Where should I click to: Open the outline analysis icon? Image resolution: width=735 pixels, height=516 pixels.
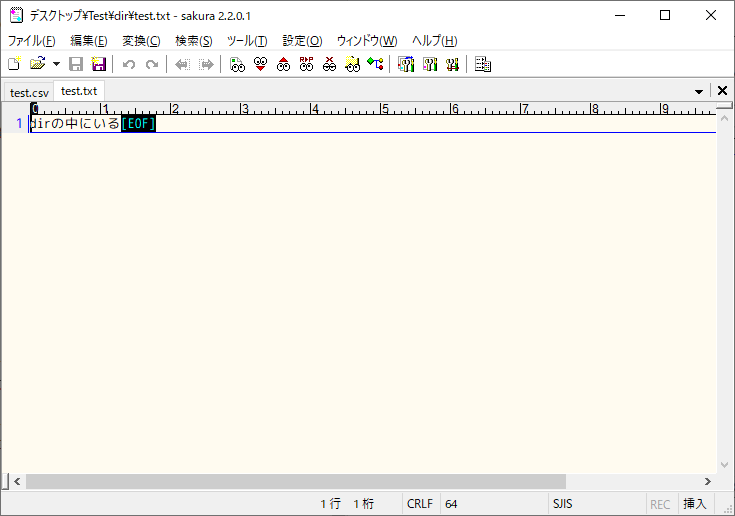coord(375,64)
